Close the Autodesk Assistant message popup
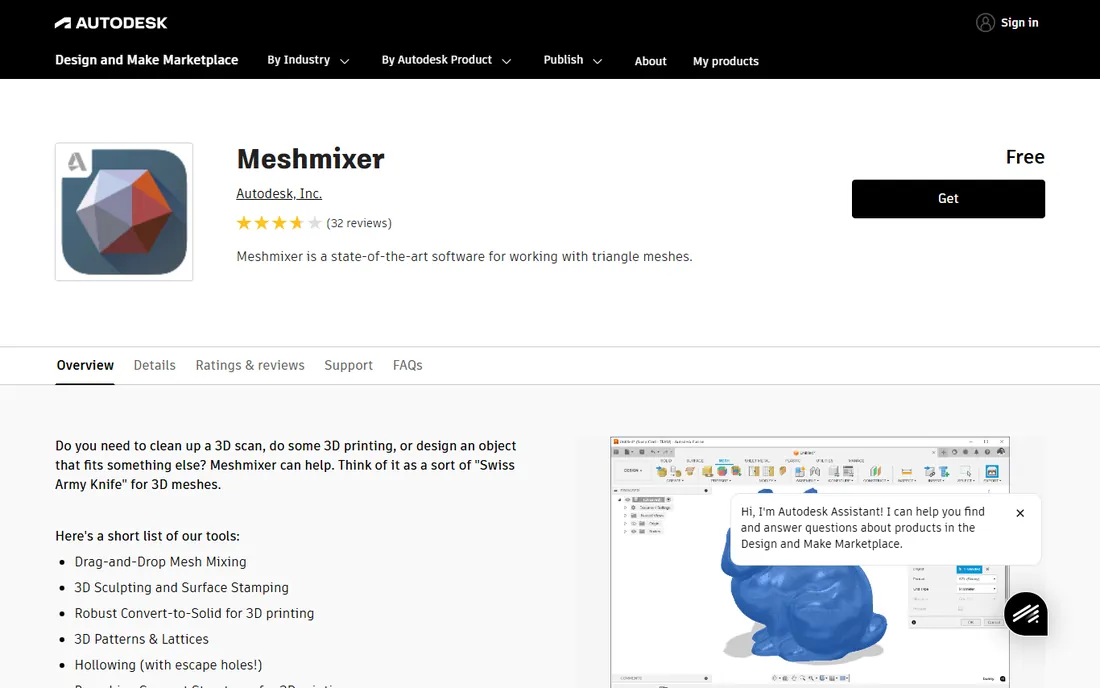 [x=1020, y=513]
